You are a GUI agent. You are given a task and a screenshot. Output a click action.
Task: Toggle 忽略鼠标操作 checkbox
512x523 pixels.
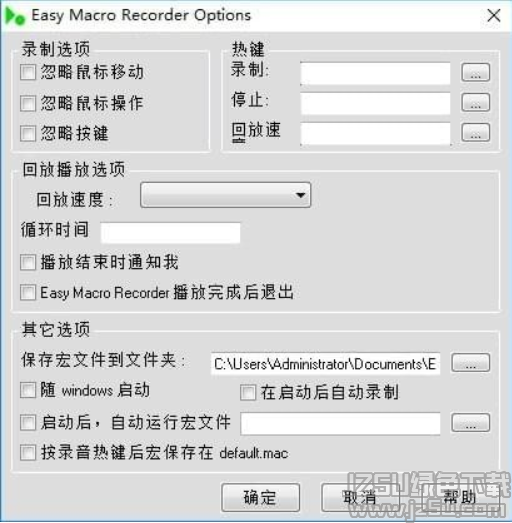point(28,103)
